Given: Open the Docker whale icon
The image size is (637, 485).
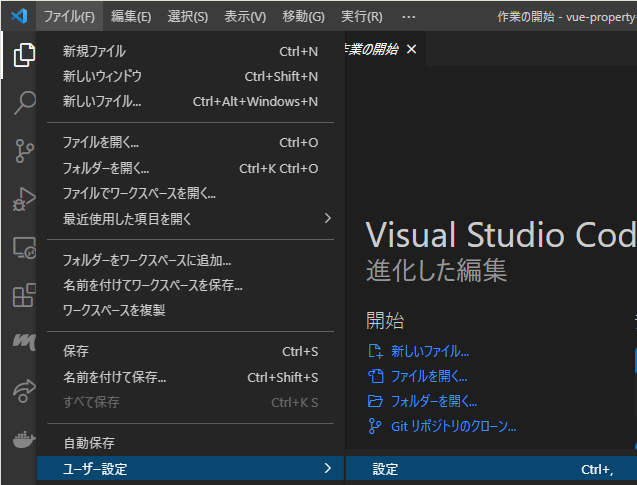Looking at the screenshot, I should pos(24,439).
